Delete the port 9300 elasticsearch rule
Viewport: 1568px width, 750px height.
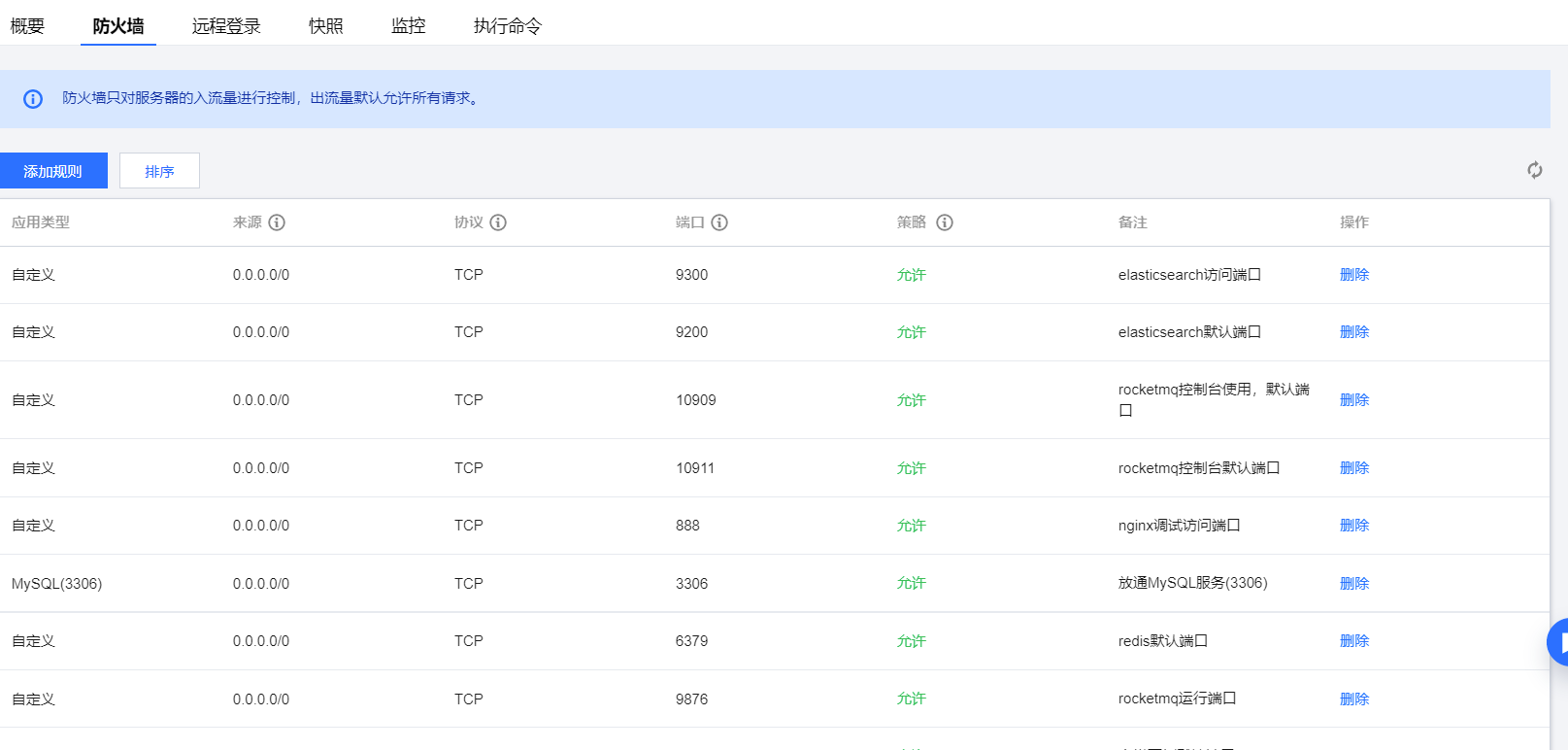[1353, 275]
